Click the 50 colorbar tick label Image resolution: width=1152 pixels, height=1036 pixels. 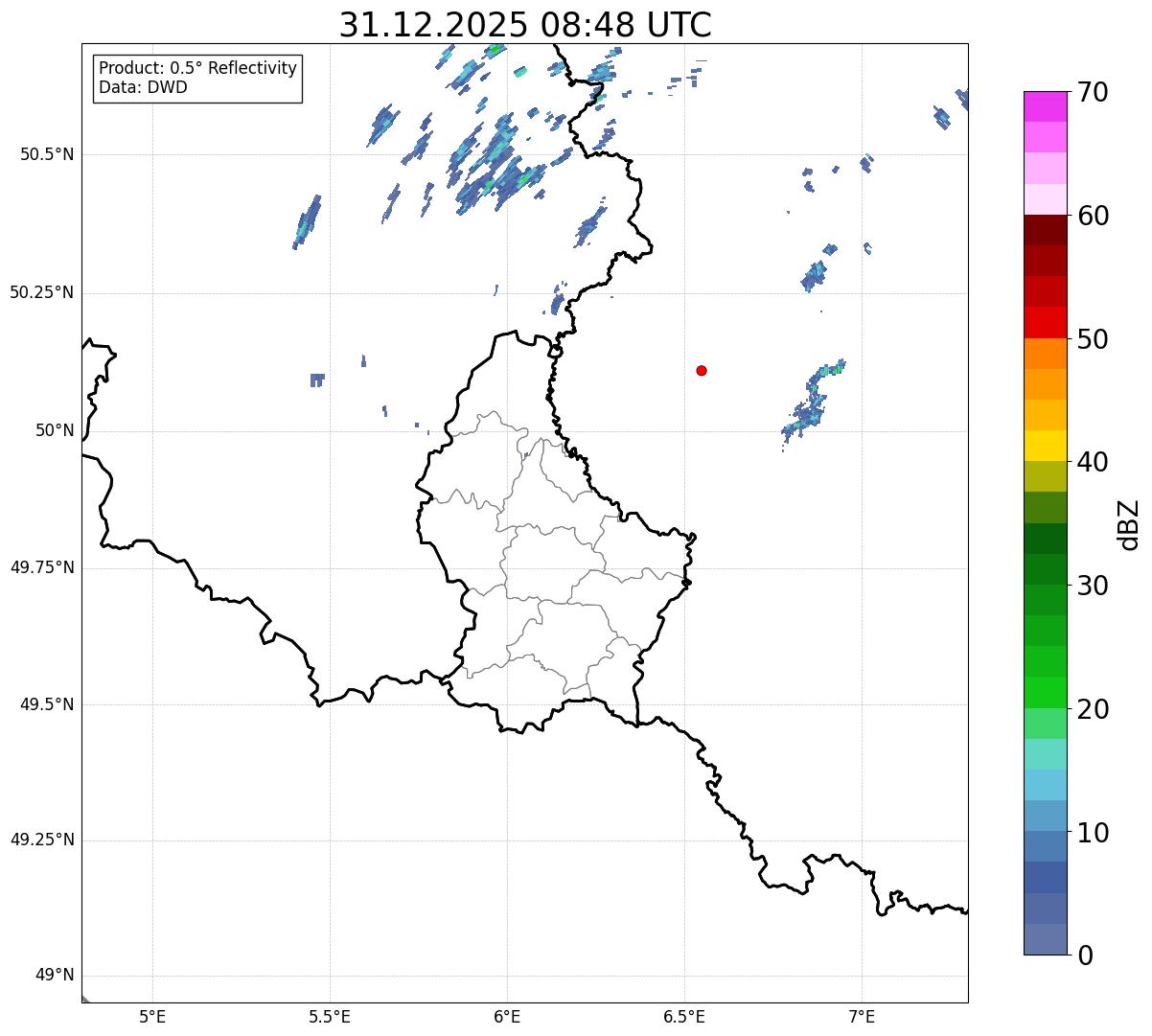point(1093,339)
